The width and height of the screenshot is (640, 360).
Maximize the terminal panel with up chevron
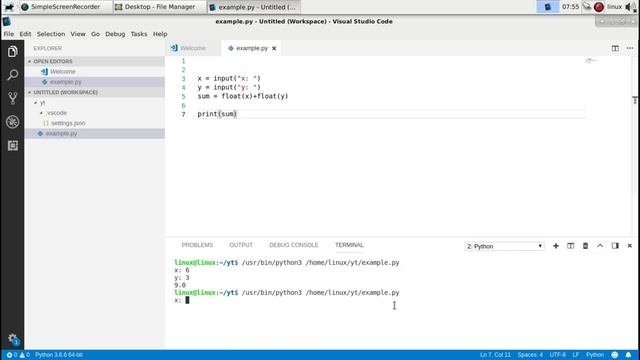point(600,246)
